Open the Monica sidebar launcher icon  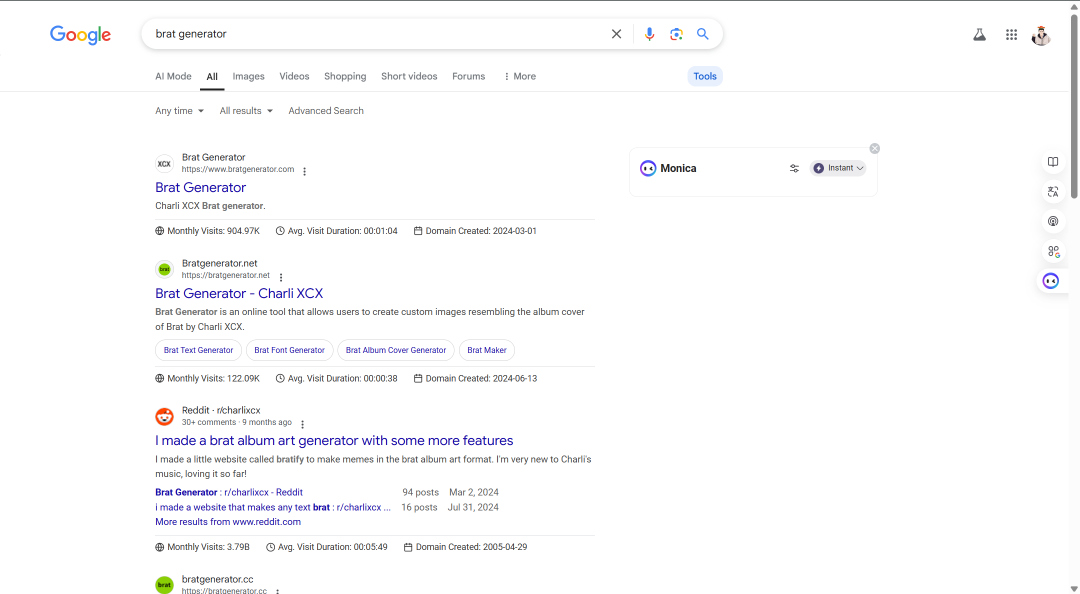1050,280
